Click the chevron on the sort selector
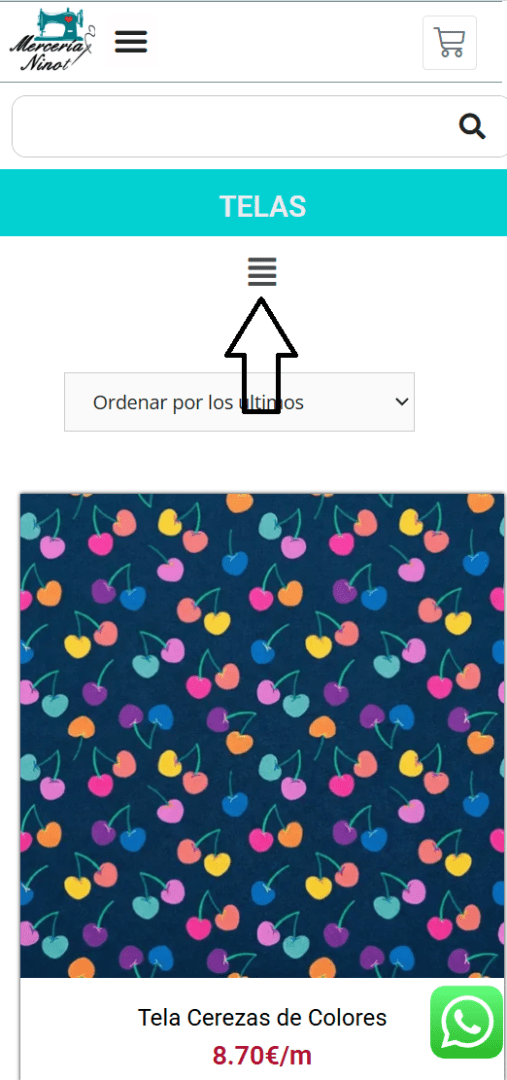 (402, 402)
